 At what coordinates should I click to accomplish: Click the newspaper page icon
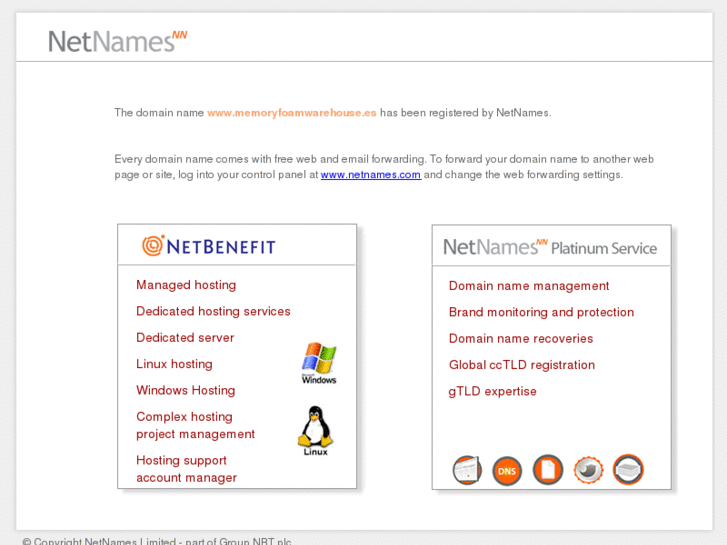pyautogui.click(x=467, y=470)
